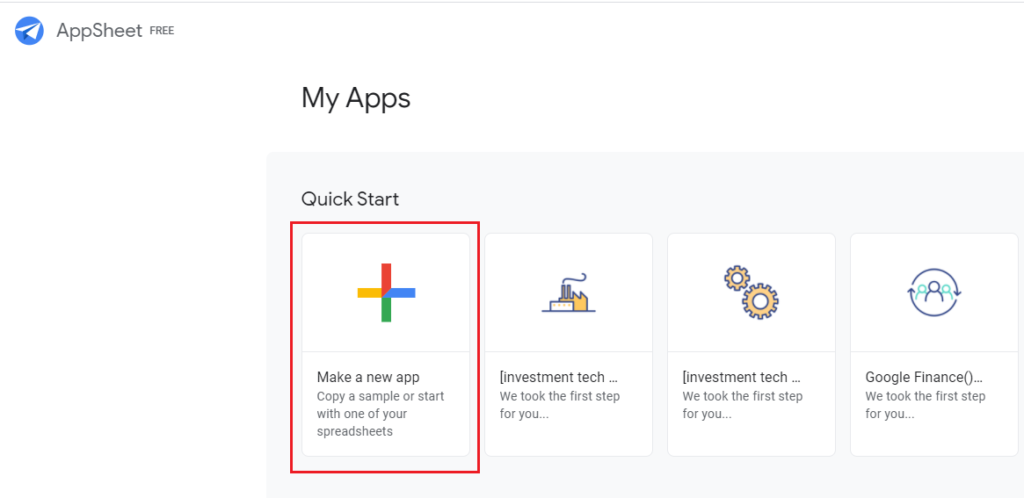Click the colorful plus icon center

(x=386, y=292)
